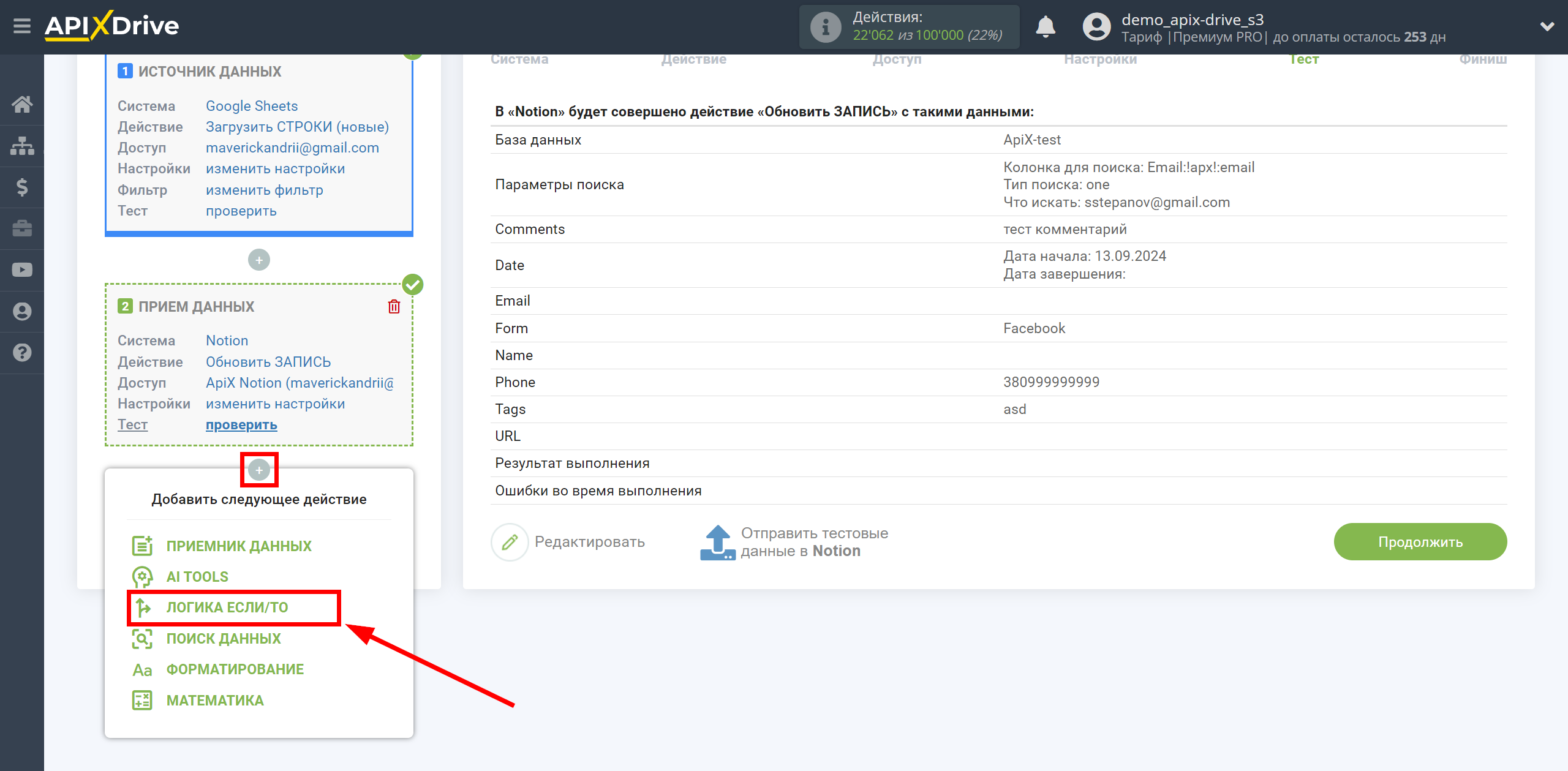The height and width of the screenshot is (771, 1568).
Task: Click Редактировать link
Action: tap(590, 542)
